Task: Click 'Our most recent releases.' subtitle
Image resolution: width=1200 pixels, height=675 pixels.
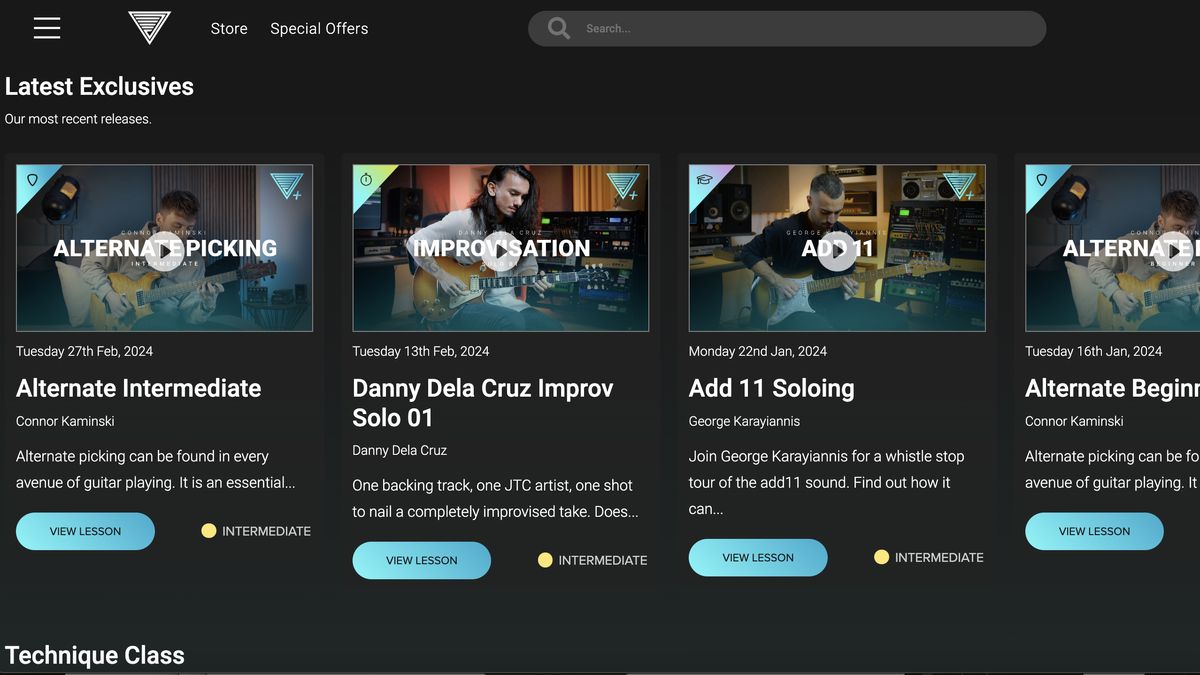Action: pos(78,119)
